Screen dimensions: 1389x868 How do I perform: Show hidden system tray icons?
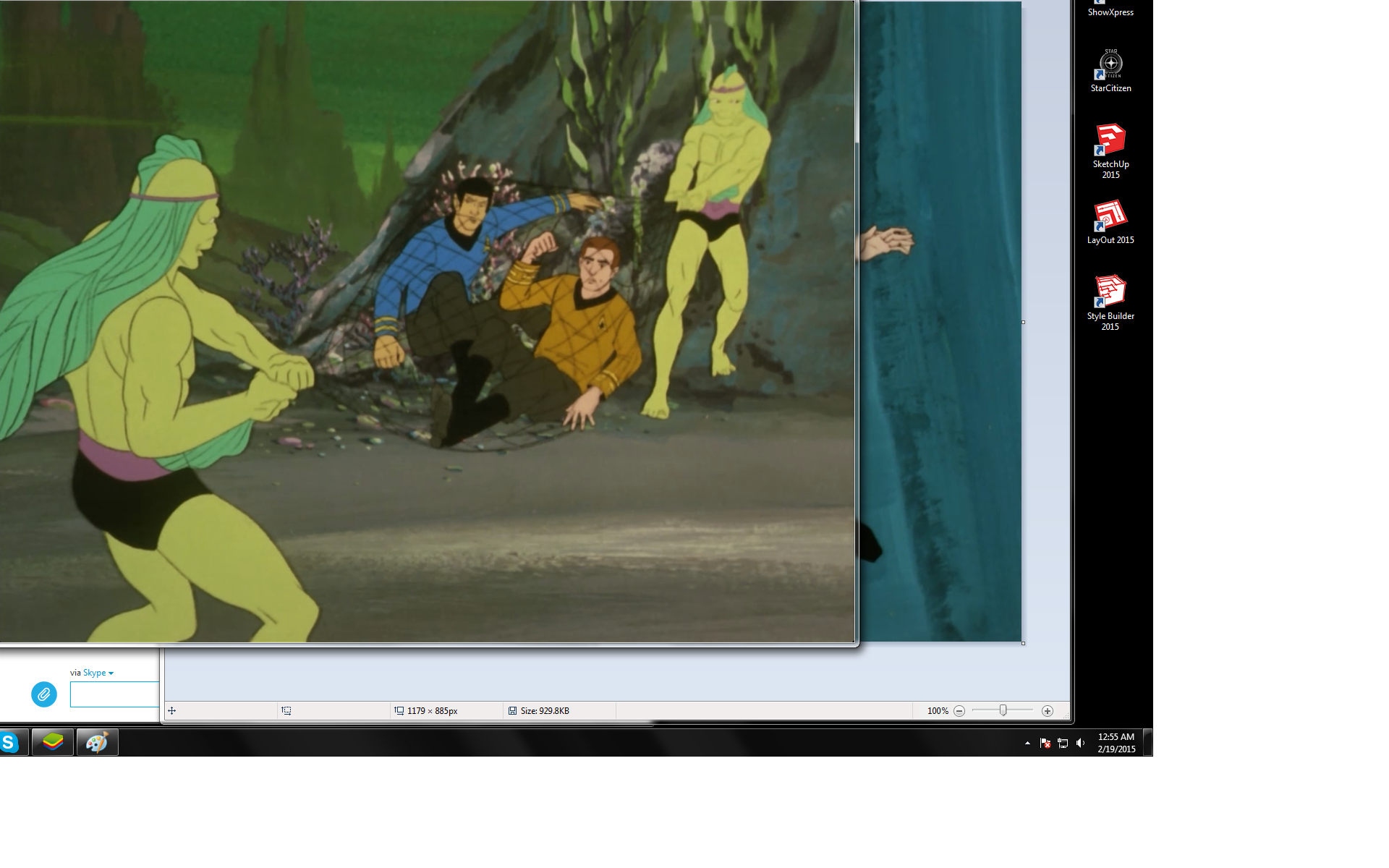(x=1027, y=743)
